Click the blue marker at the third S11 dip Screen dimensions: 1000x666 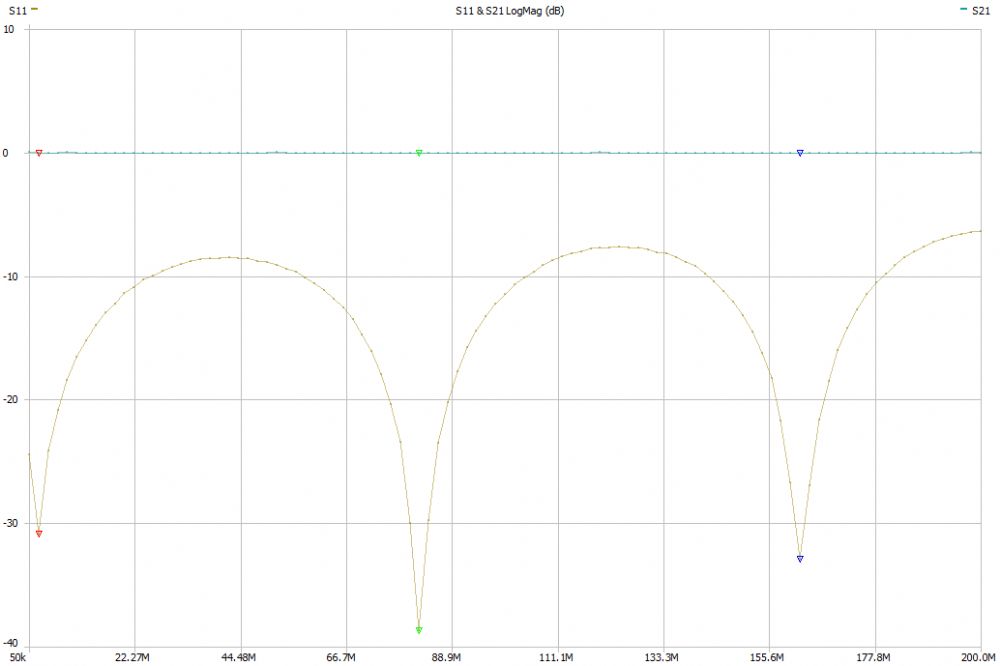800,559
